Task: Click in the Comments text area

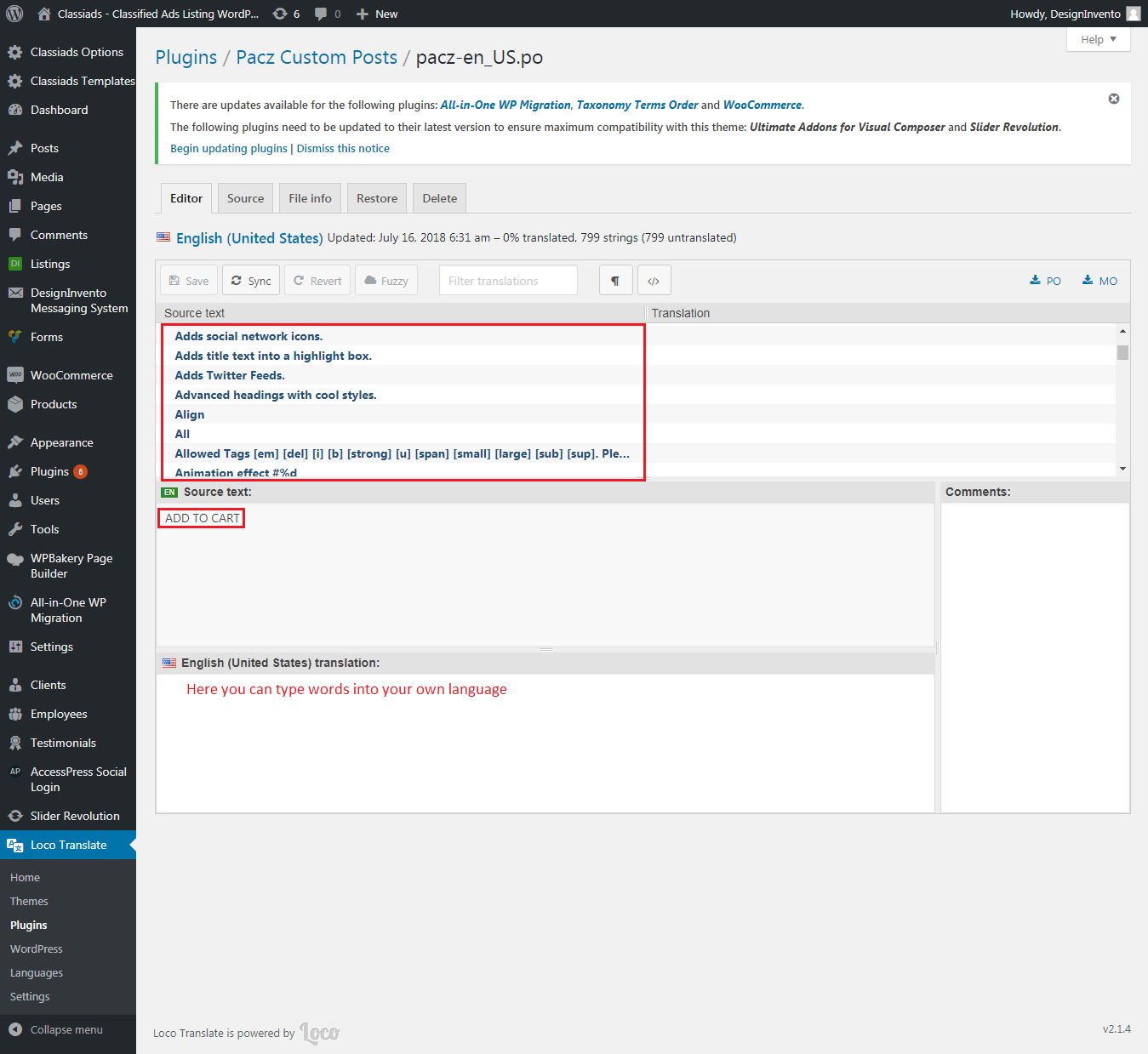Action: click(x=1035, y=658)
